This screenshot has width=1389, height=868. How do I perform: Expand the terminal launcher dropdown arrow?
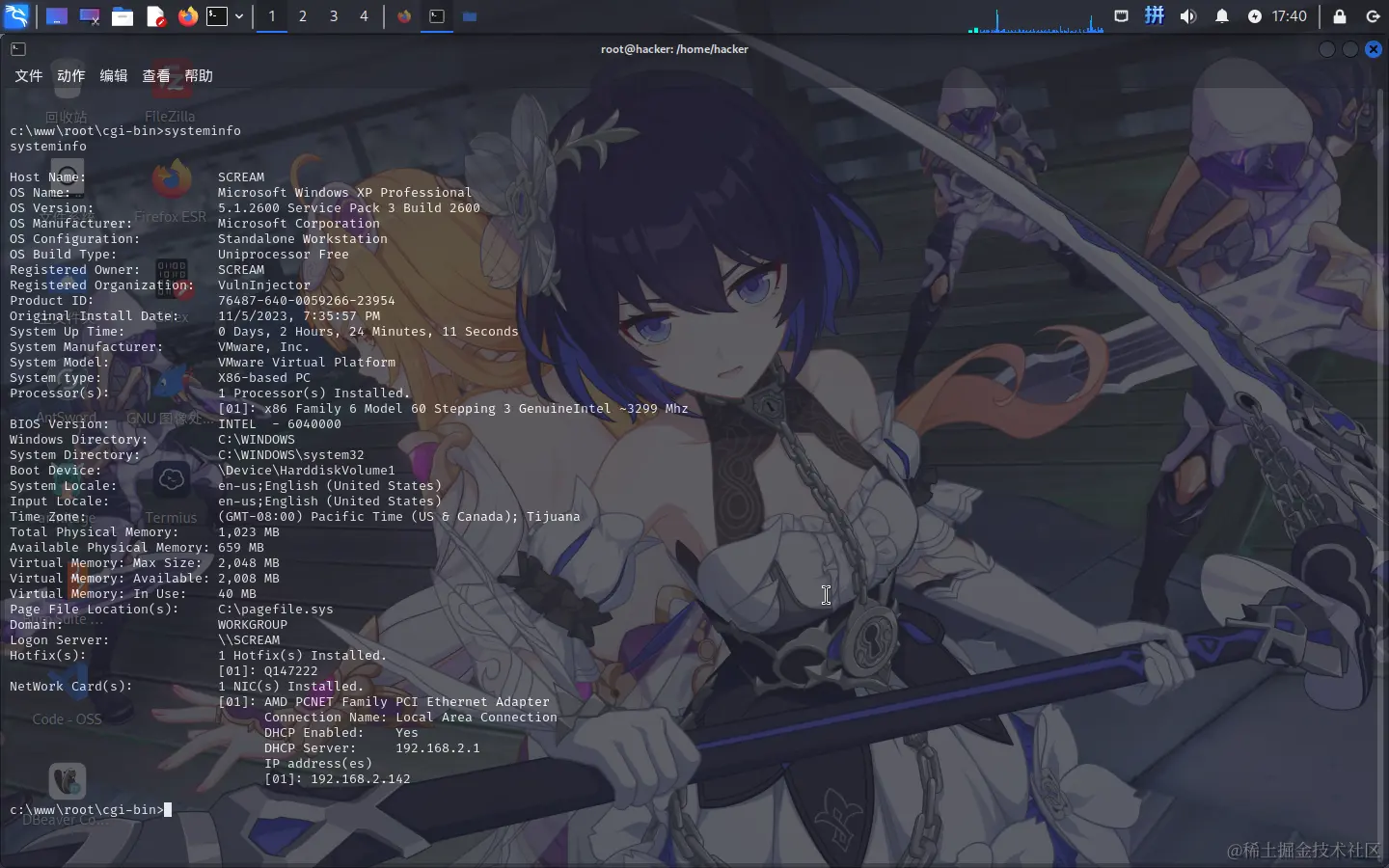pyautogui.click(x=239, y=16)
